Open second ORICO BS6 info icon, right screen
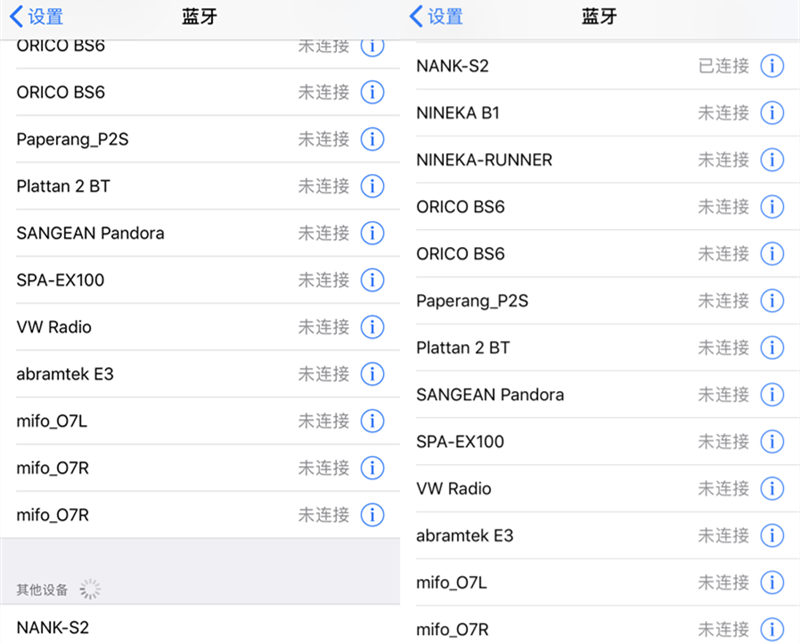 [772, 254]
